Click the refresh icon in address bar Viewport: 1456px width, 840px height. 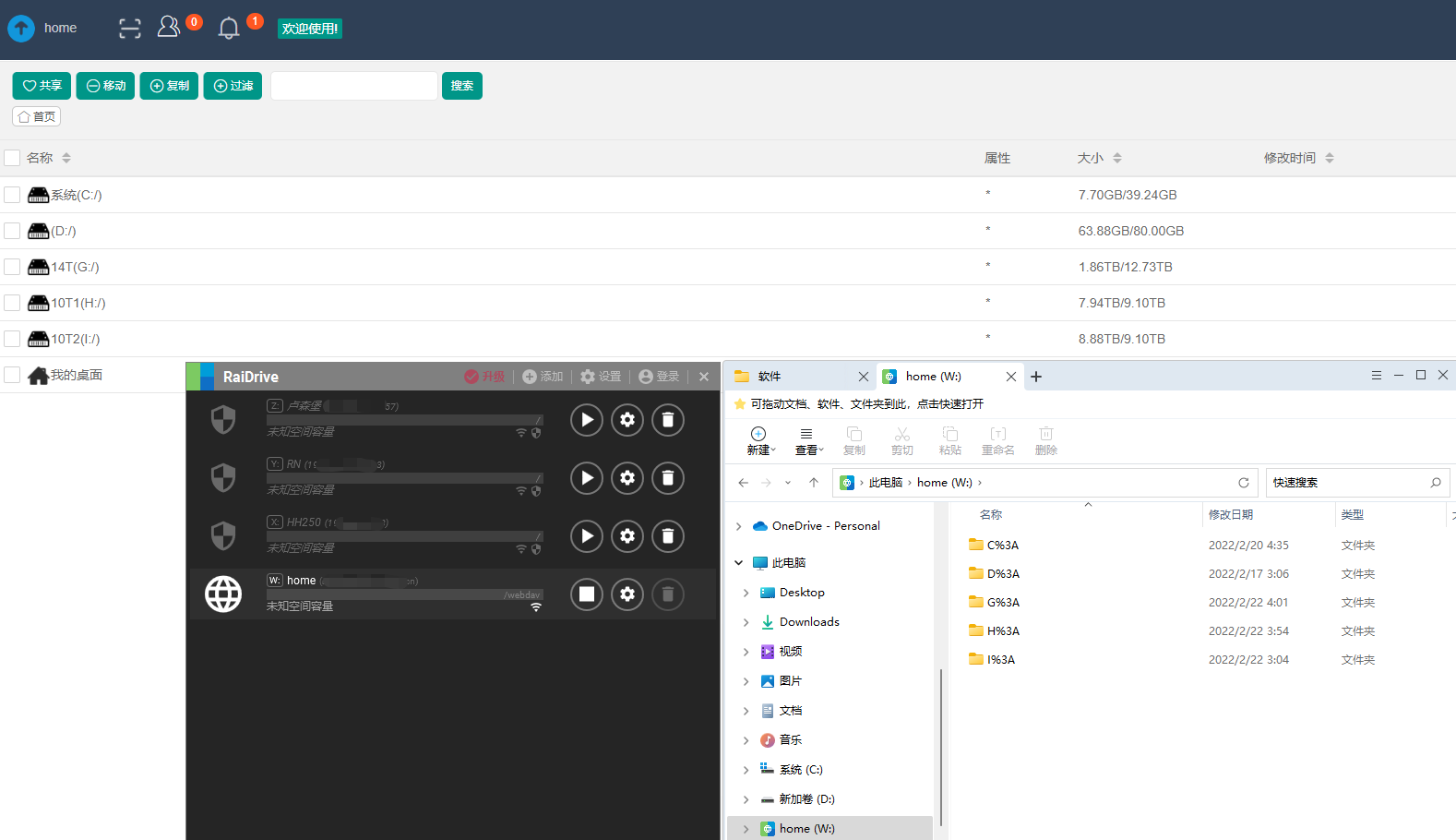tap(1243, 483)
